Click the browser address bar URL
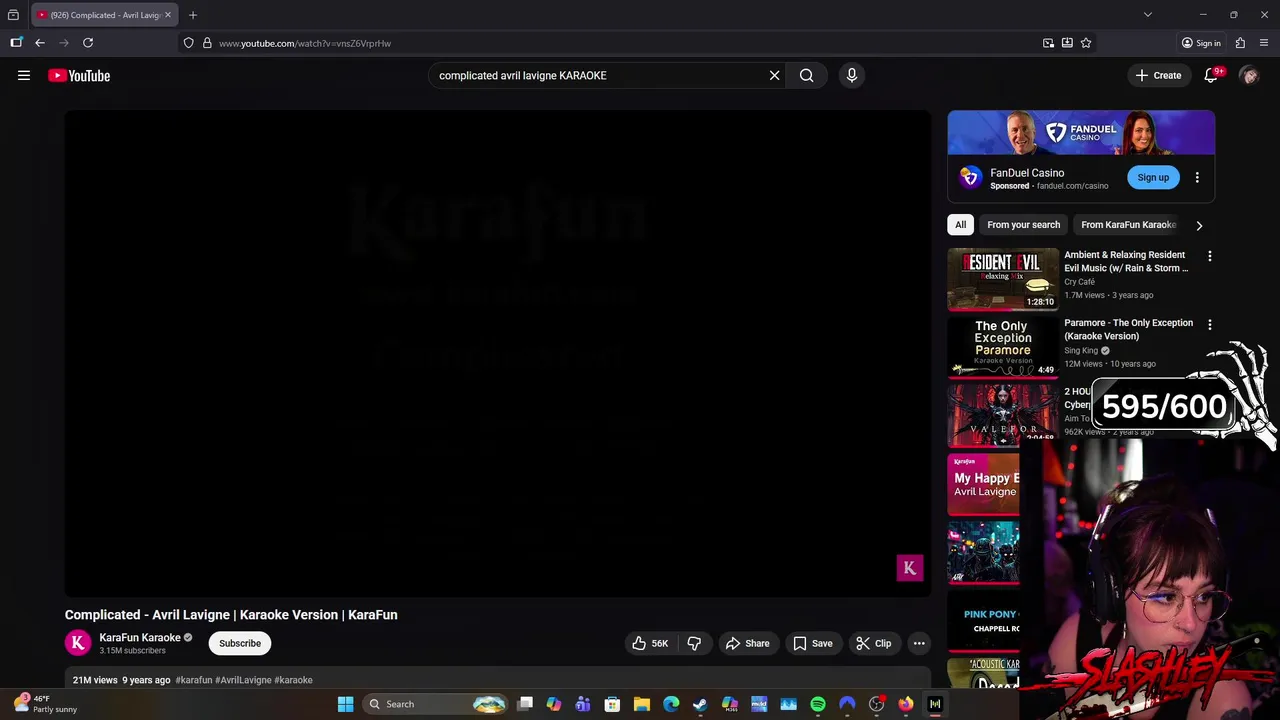1280x720 pixels. pyautogui.click(x=305, y=43)
